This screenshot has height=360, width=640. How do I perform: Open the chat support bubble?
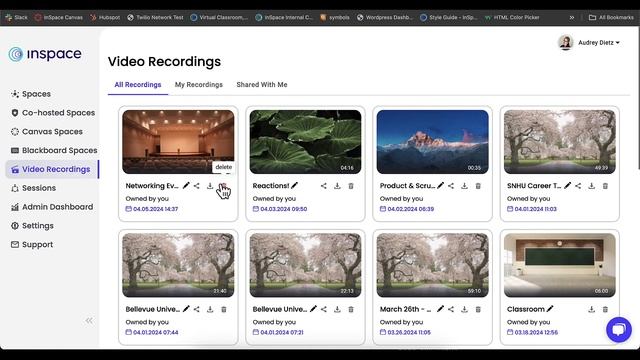click(x=619, y=330)
